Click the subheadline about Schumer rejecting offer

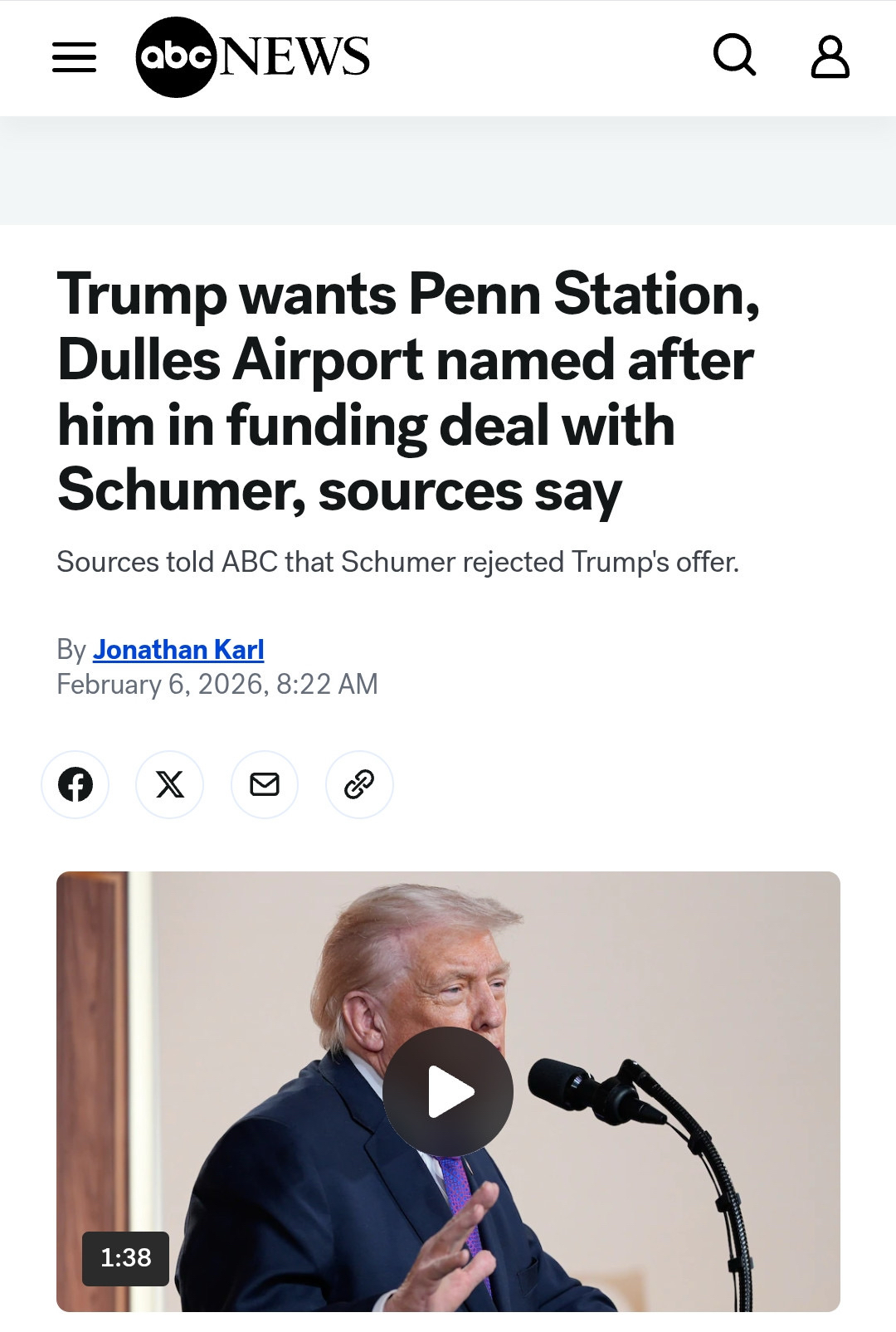pyautogui.click(x=397, y=562)
